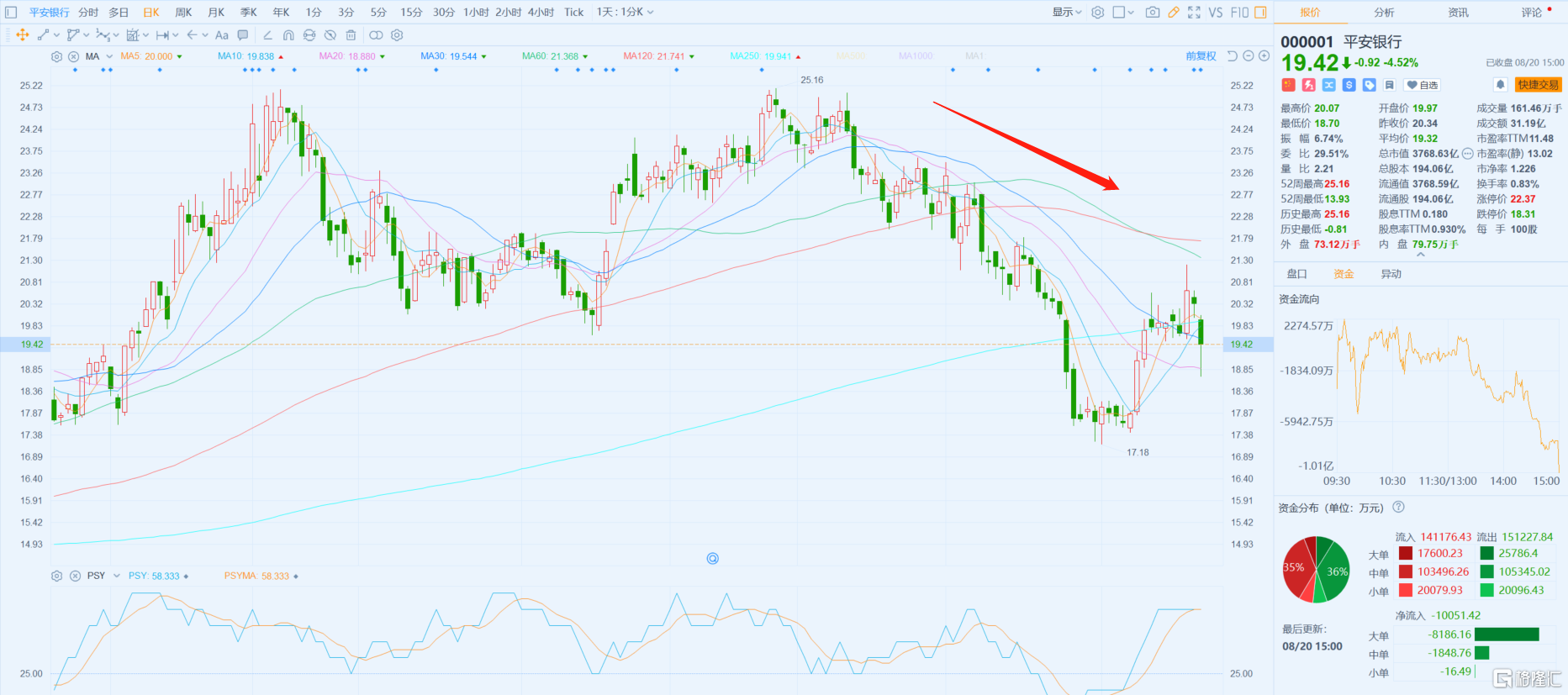Reset chart with undo arrow icon
This screenshot has height=695, width=1568.
[1233, 56]
